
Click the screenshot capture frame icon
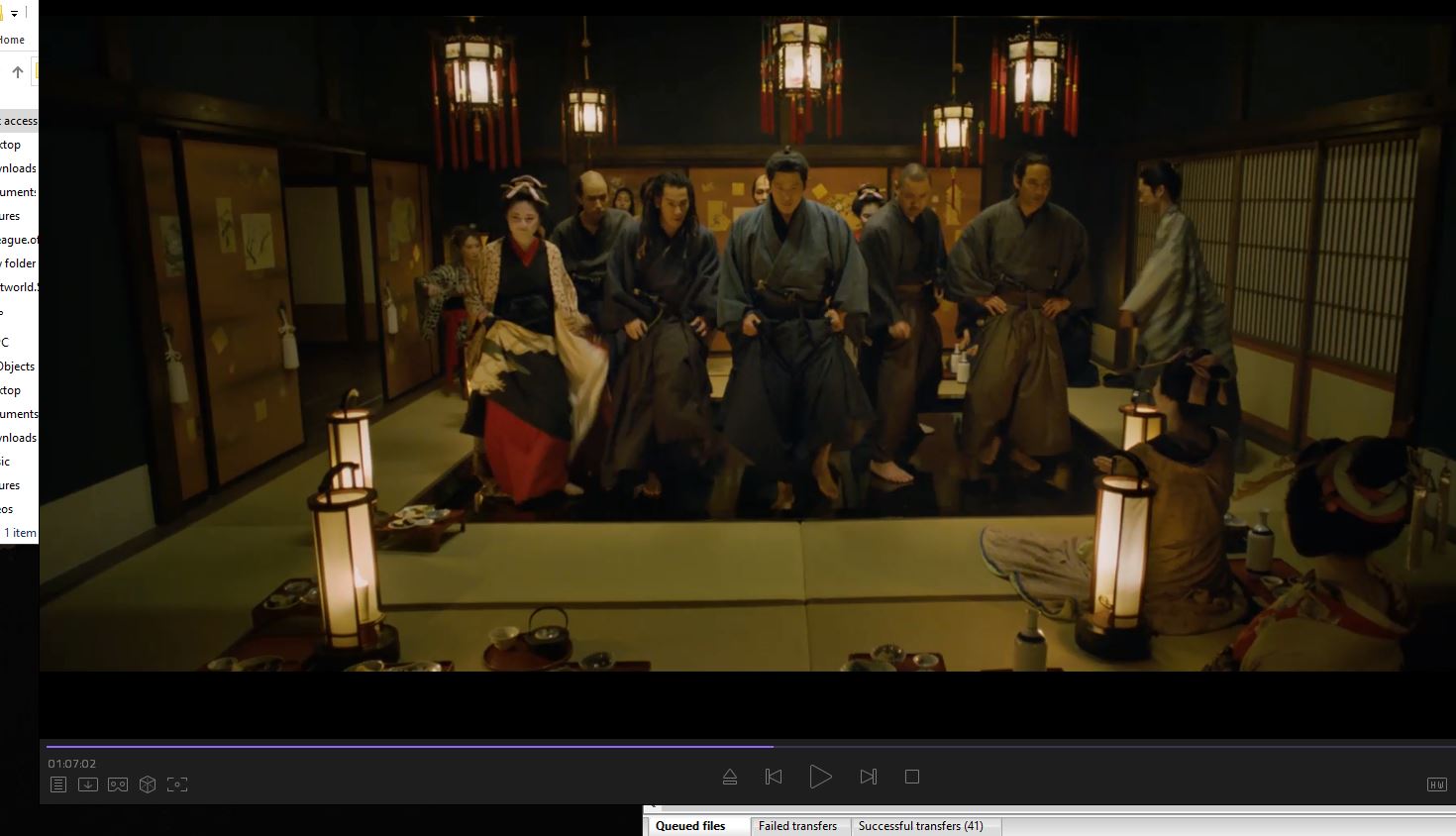pyautogui.click(x=177, y=784)
